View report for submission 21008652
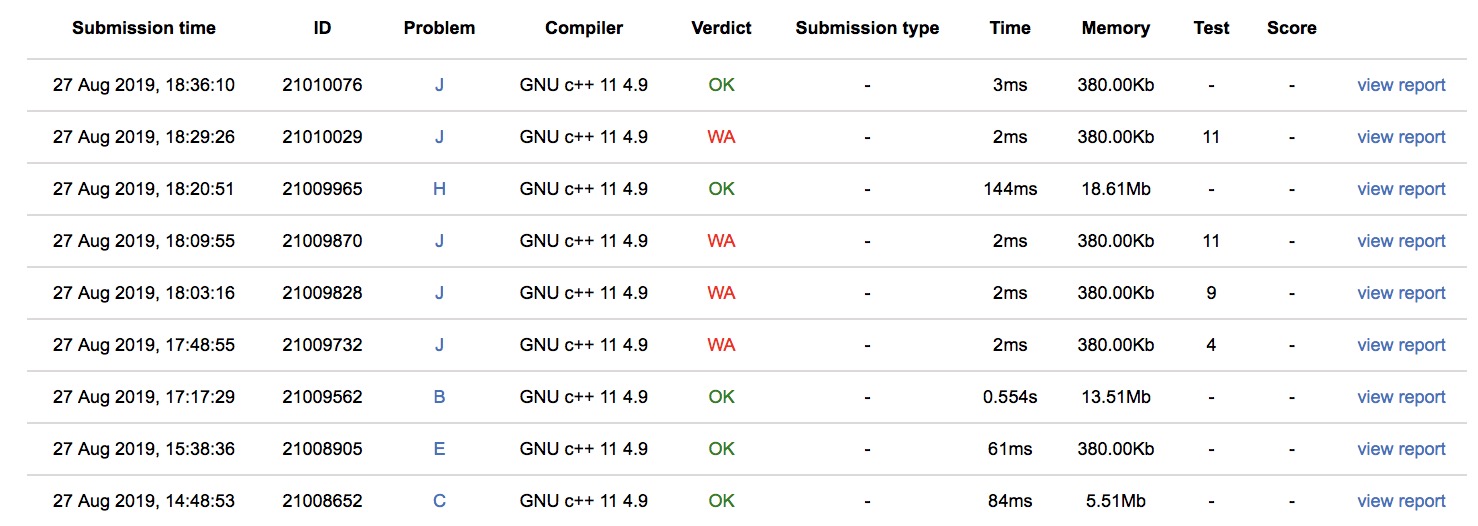Screen dimensions: 1478x526 (x=1400, y=501)
